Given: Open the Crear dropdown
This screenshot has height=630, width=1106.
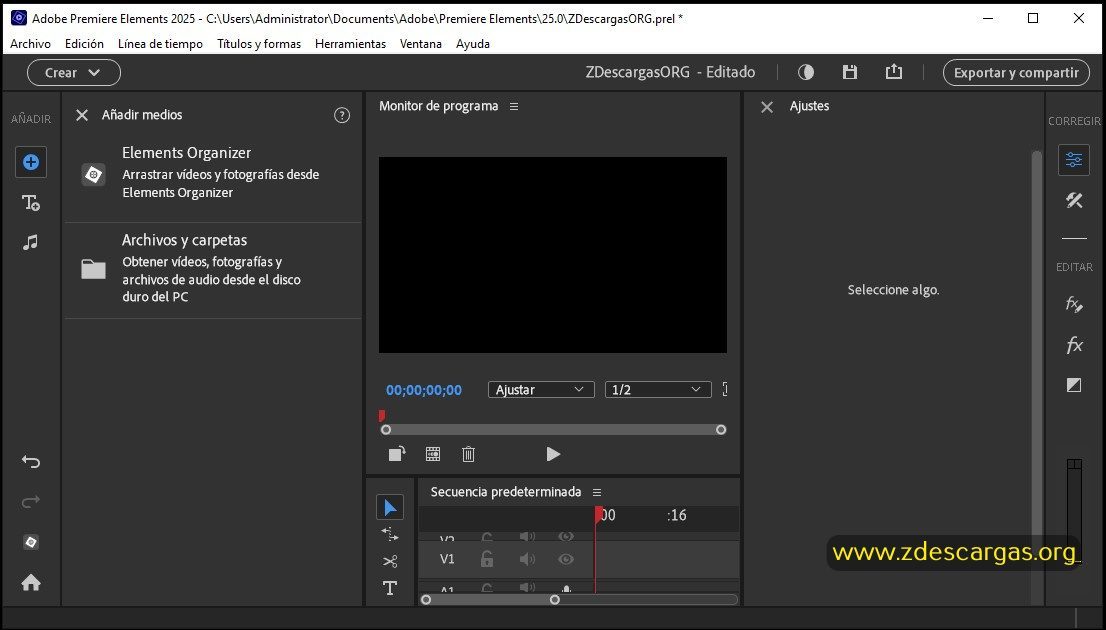Looking at the screenshot, I should pos(74,73).
